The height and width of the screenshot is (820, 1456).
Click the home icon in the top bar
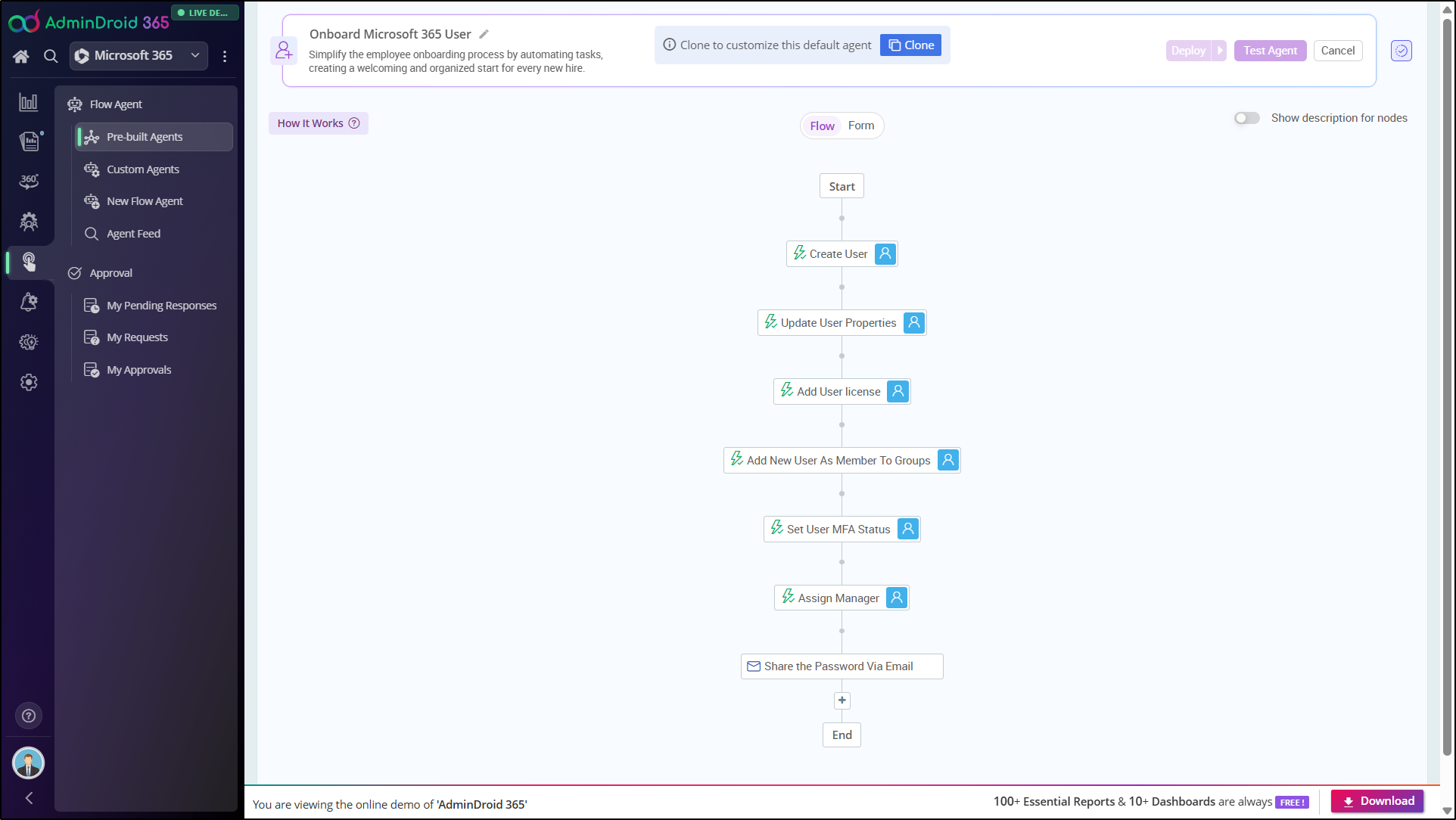click(x=20, y=56)
